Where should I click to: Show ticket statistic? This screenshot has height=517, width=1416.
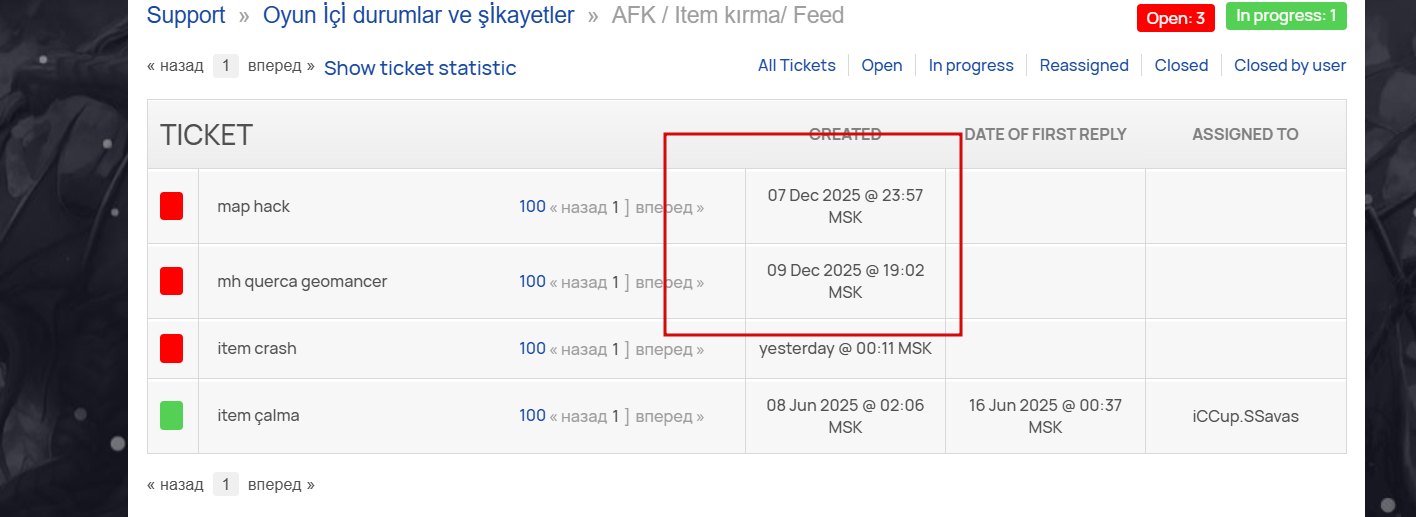pos(420,68)
